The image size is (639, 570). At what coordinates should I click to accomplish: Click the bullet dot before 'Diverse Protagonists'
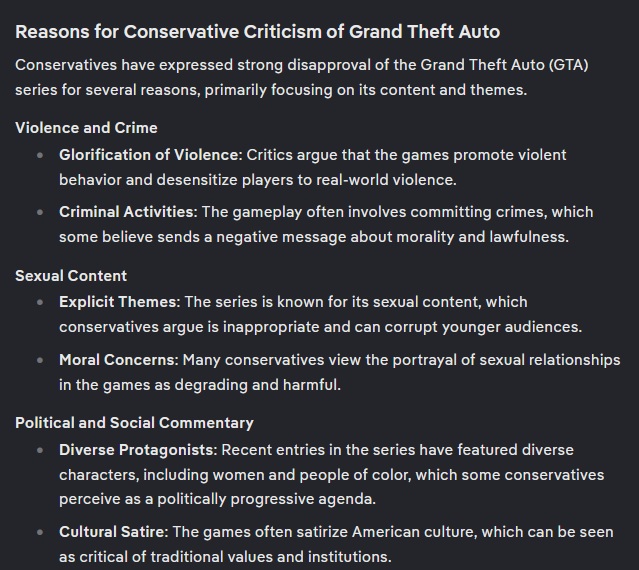[40, 450]
